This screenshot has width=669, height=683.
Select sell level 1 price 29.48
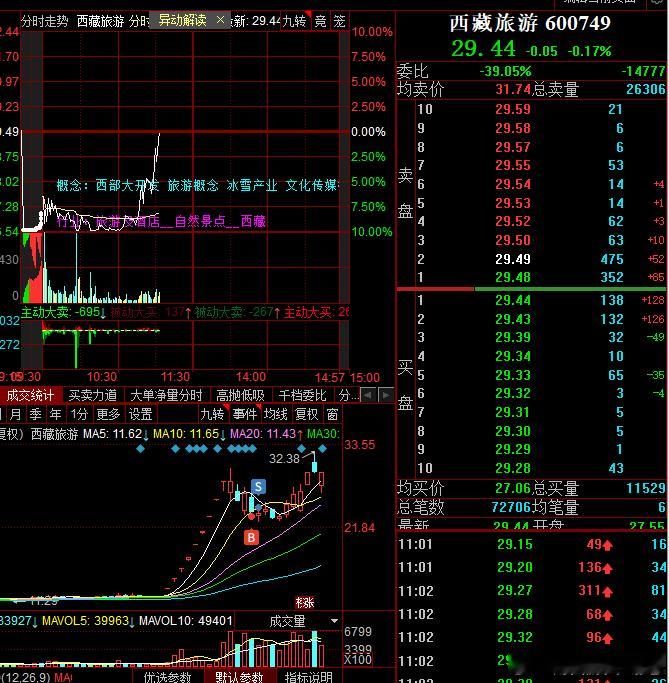coord(513,277)
